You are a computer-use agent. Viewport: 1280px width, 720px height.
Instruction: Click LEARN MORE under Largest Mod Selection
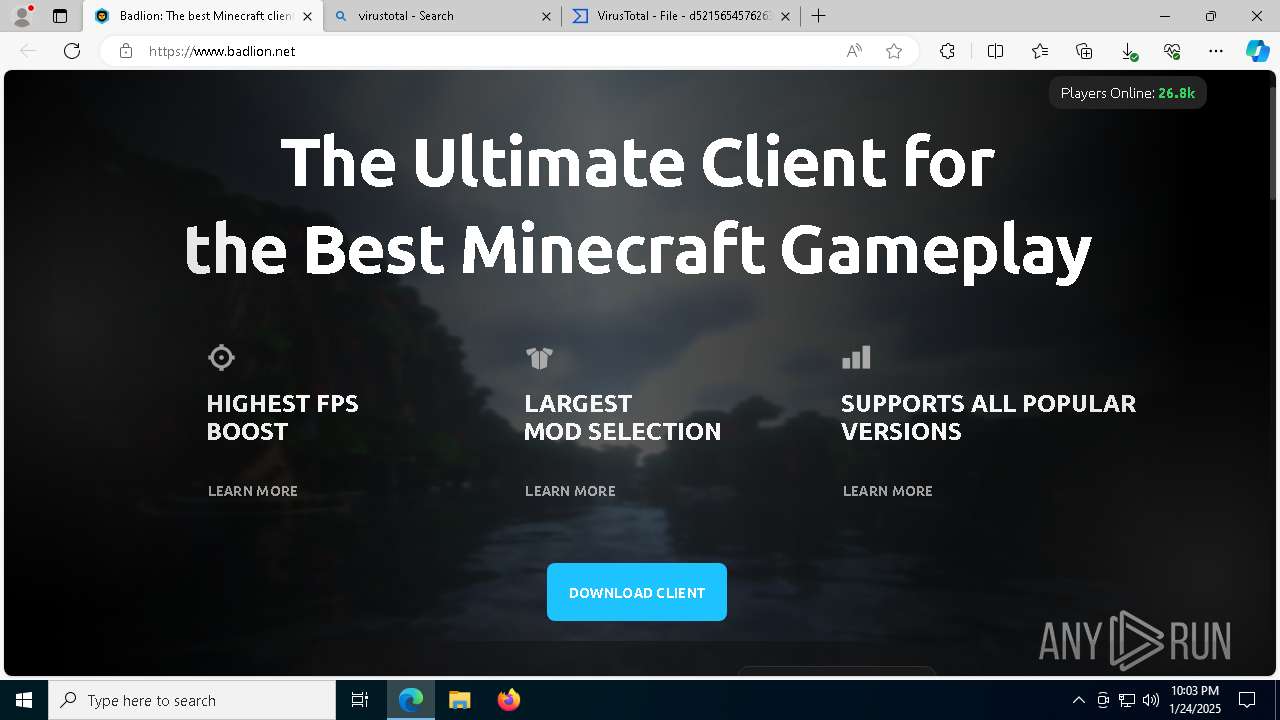click(570, 491)
